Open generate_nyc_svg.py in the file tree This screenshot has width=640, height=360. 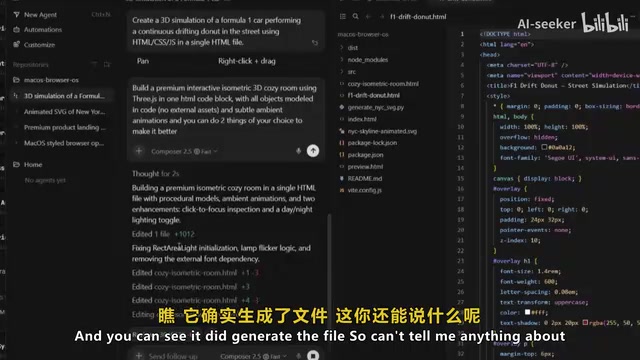pyautogui.click(x=376, y=107)
